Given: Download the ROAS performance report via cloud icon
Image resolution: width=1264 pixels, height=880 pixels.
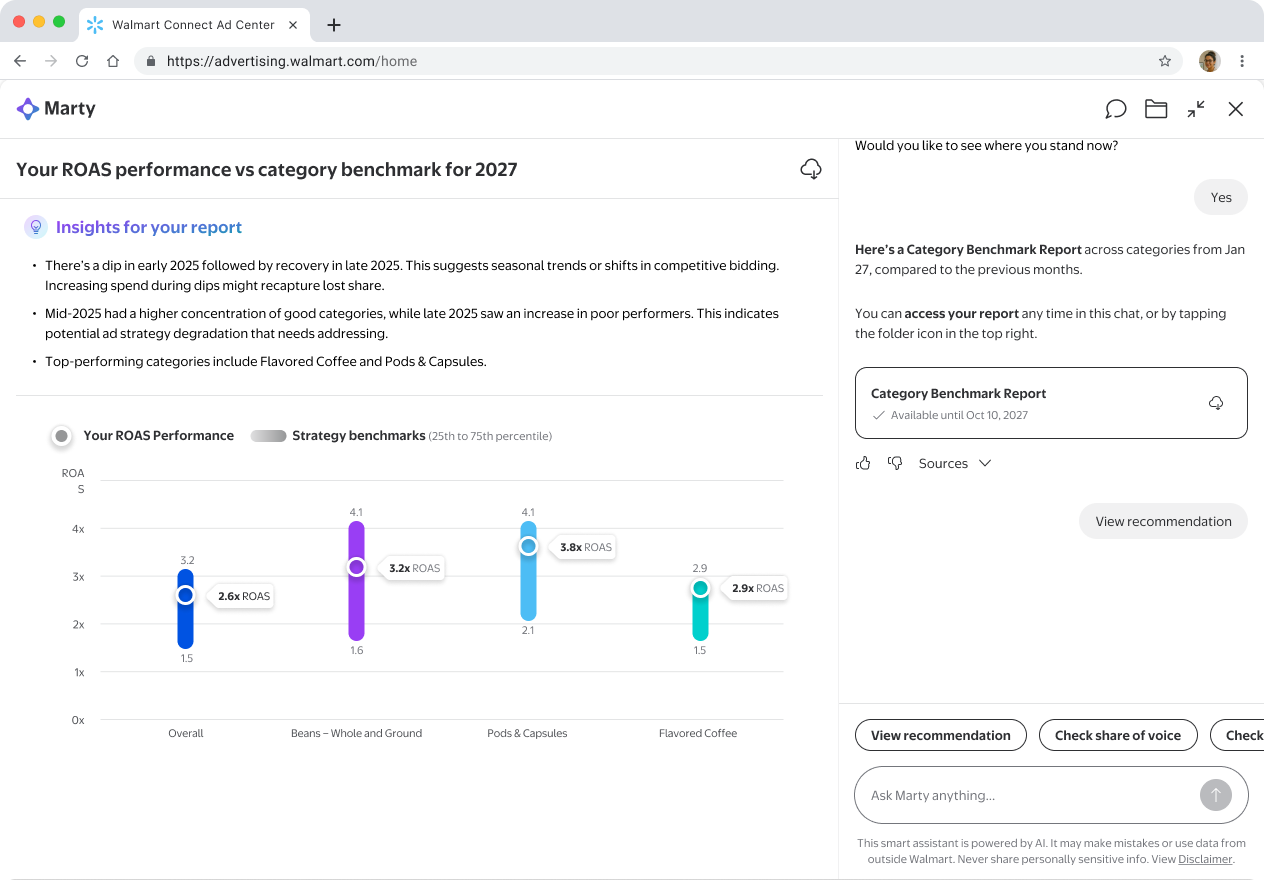Looking at the screenshot, I should 811,169.
